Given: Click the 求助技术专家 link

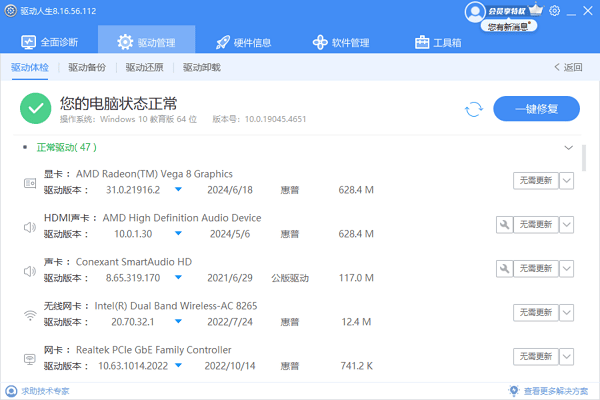Looking at the screenshot, I should click(45, 391).
